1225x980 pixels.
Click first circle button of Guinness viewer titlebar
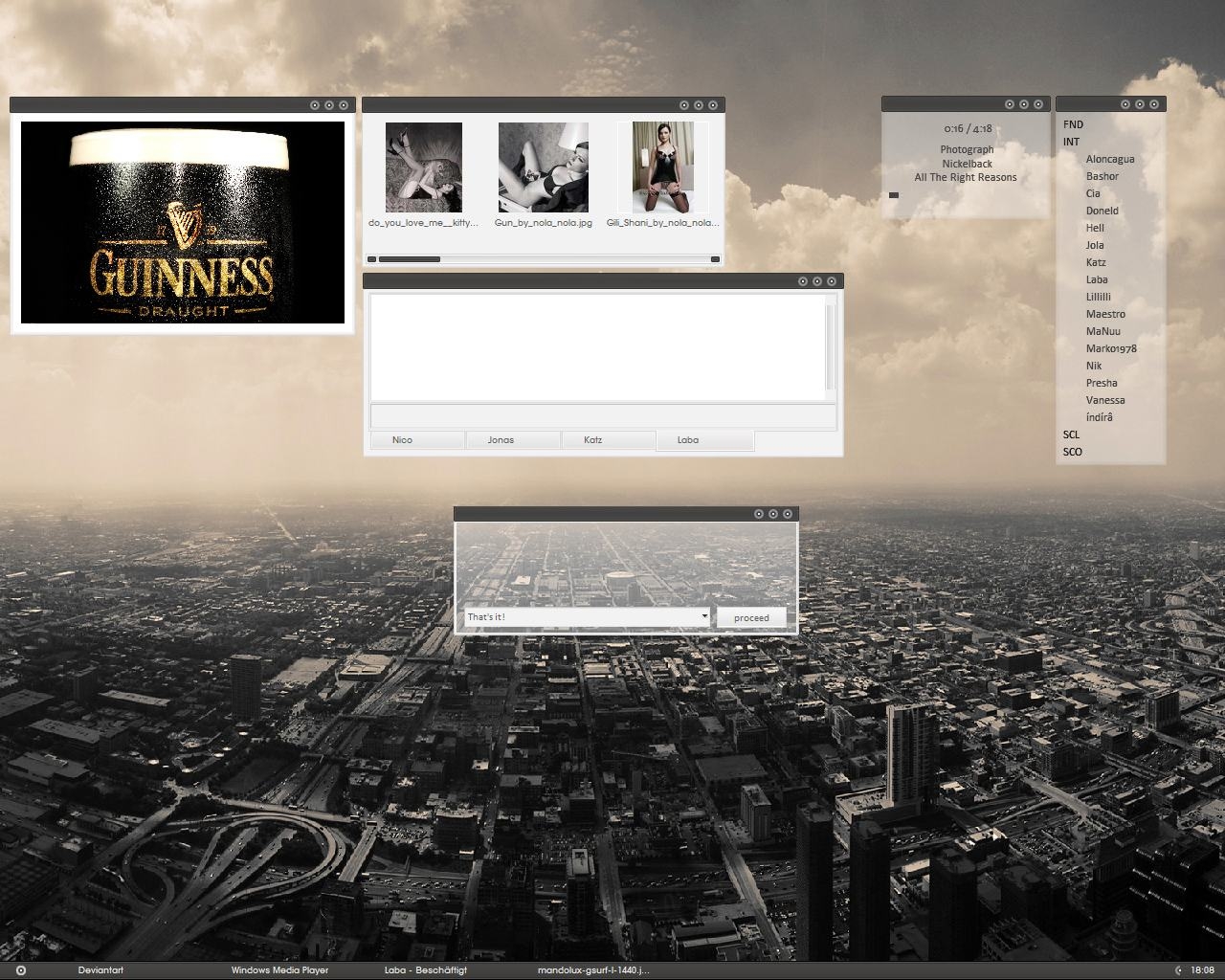(x=315, y=105)
